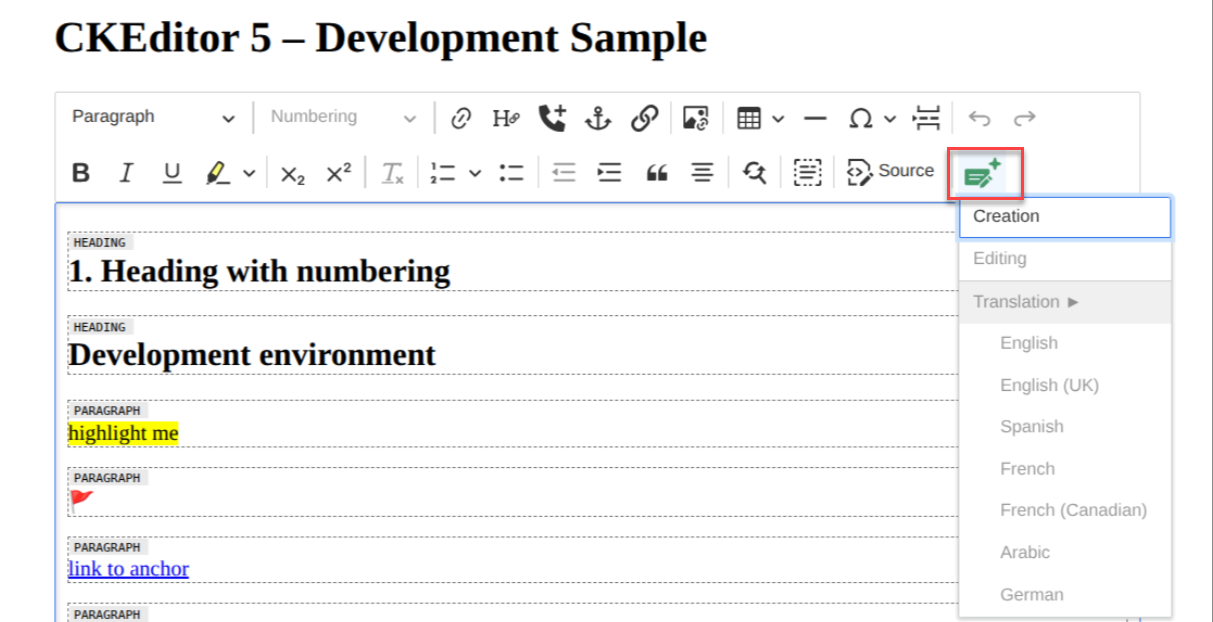Apply subscript formatting
This screenshot has width=1213, height=622.
click(292, 173)
